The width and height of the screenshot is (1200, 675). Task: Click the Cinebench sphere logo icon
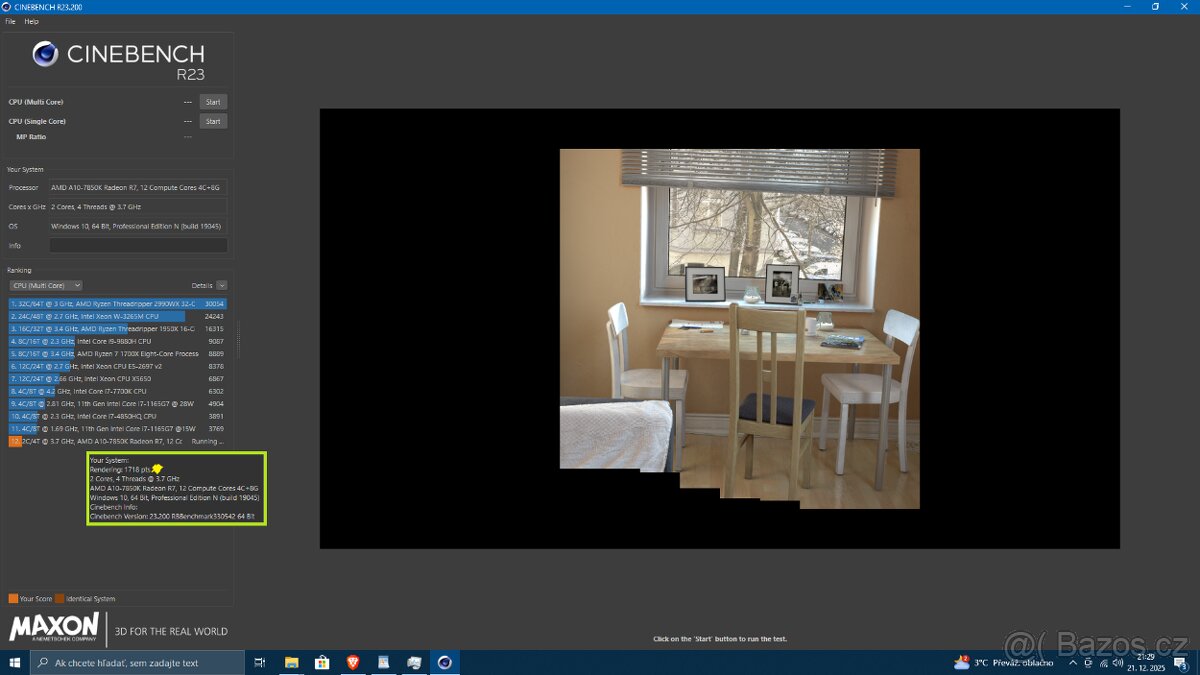(45, 54)
